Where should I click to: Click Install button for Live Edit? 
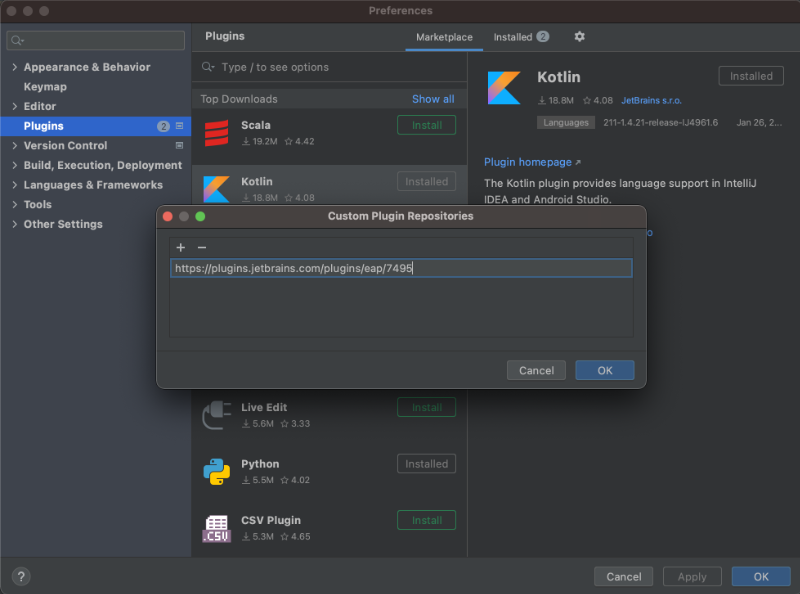point(427,407)
